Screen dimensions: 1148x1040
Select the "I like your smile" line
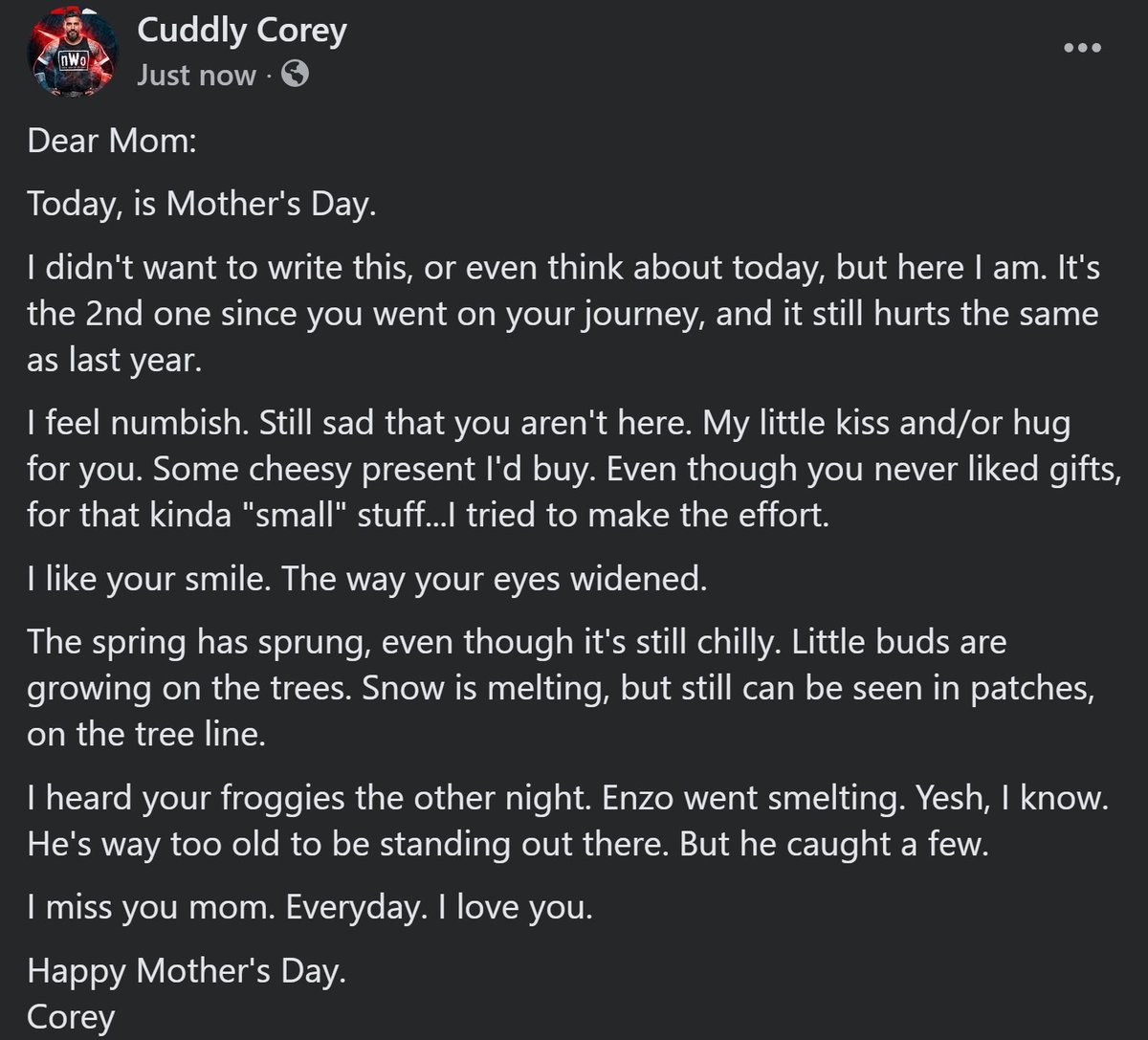pos(367,581)
